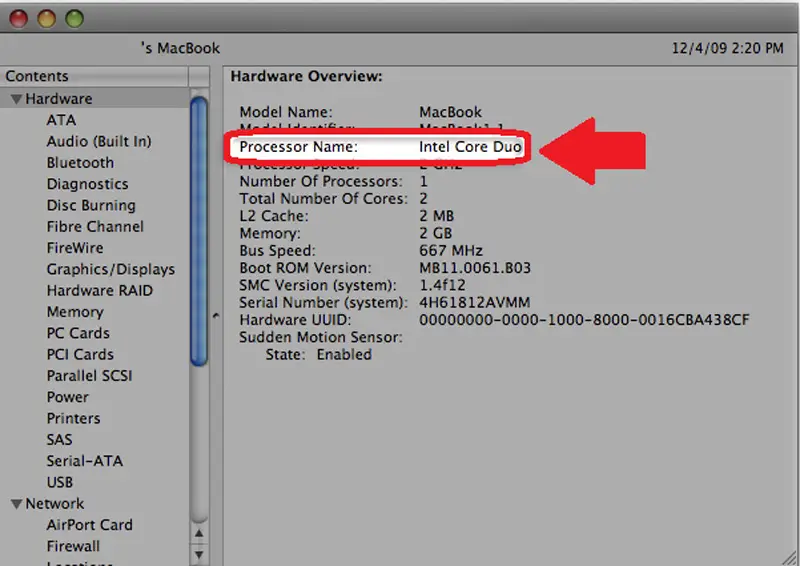This screenshot has width=800, height=566.
Task: Click the Processor Name value Intel Core Duo
Action: point(470,147)
